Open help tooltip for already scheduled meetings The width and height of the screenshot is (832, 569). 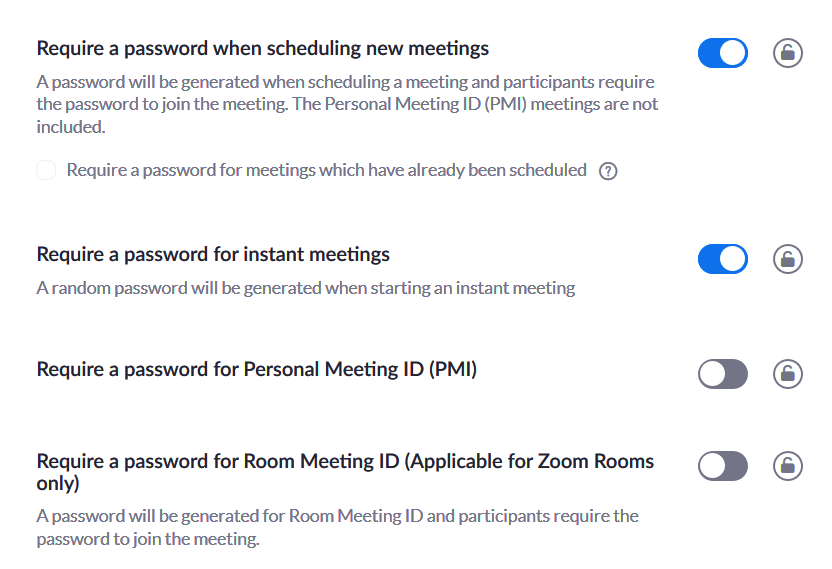pyautogui.click(x=608, y=171)
